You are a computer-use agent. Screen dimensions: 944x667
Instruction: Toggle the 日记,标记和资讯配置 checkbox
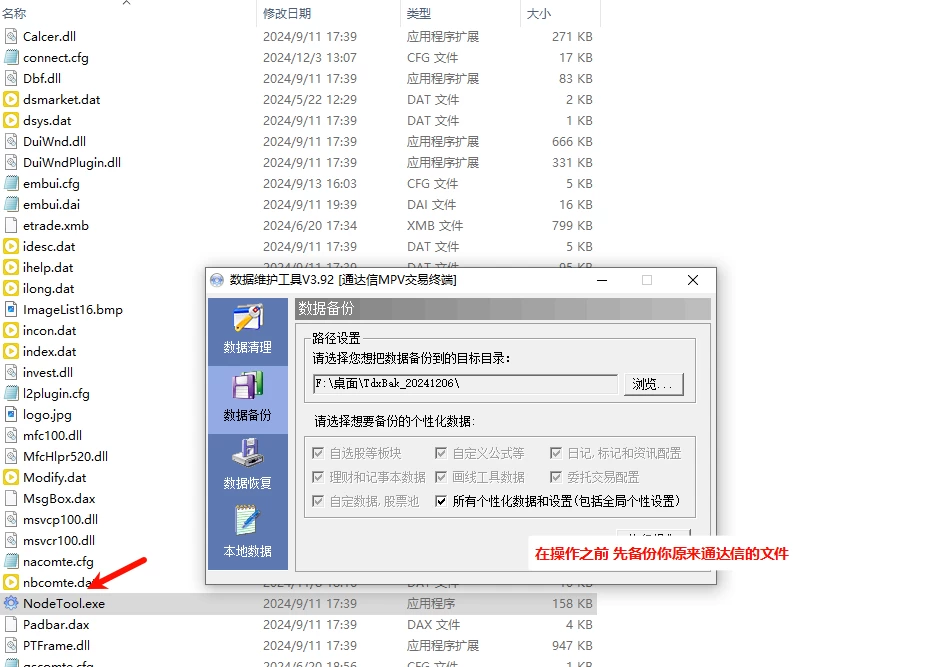tap(556, 453)
